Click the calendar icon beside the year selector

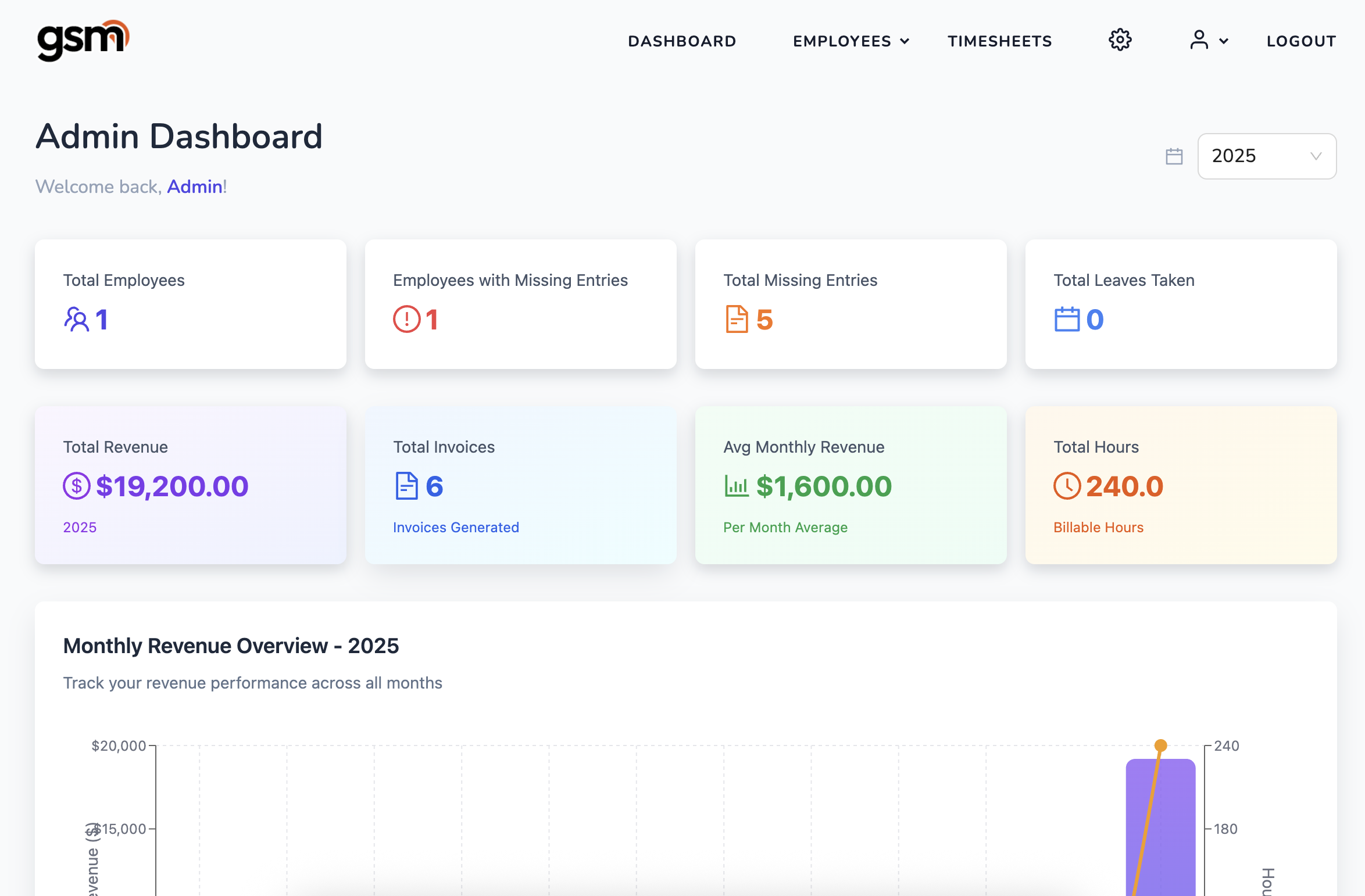point(1174,156)
